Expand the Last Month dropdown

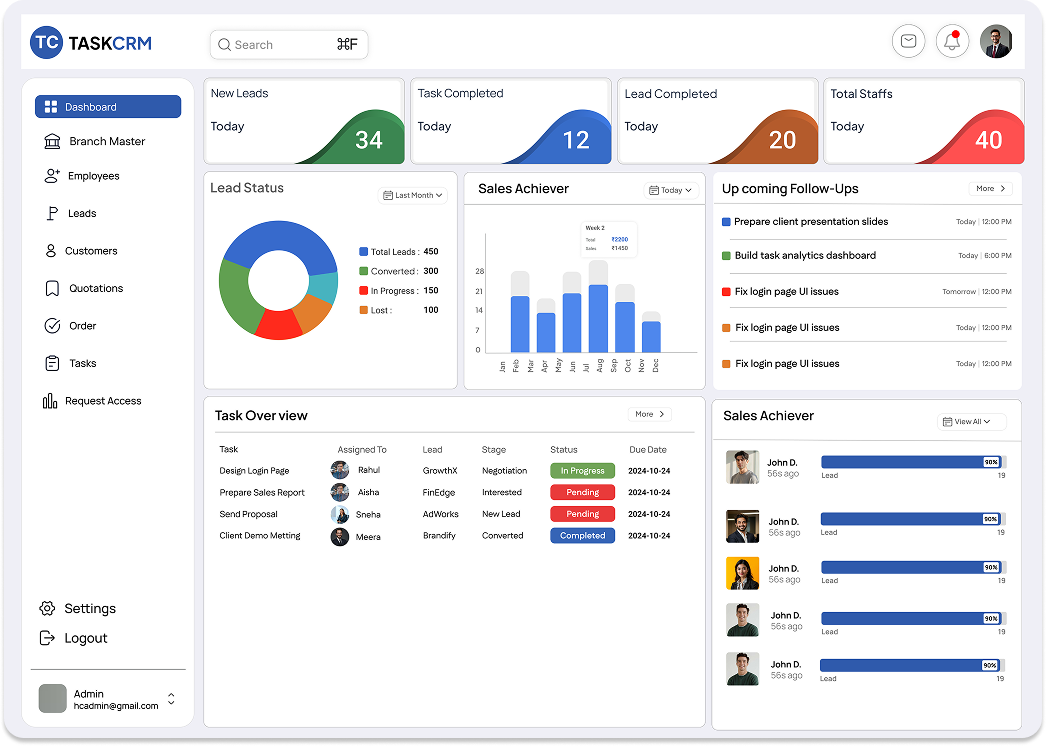tap(413, 195)
